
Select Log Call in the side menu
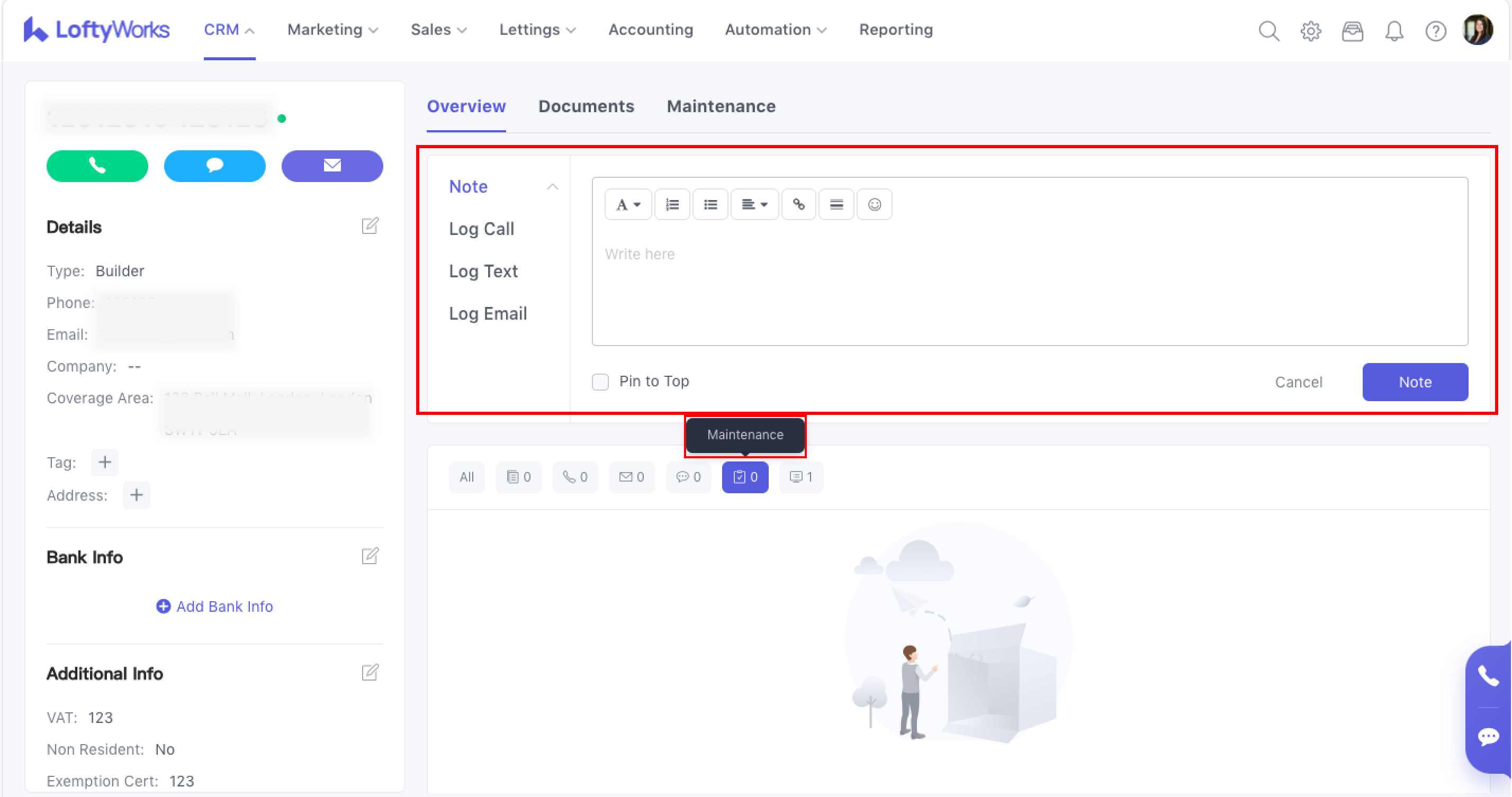481,229
